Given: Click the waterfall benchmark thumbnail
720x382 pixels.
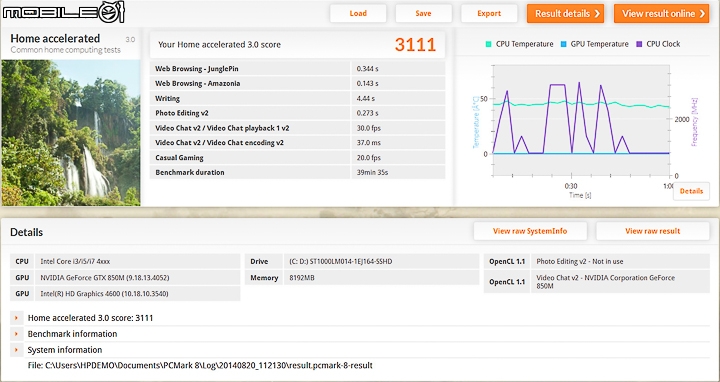Looking at the screenshot, I should pyautogui.click(x=71, y=133).
